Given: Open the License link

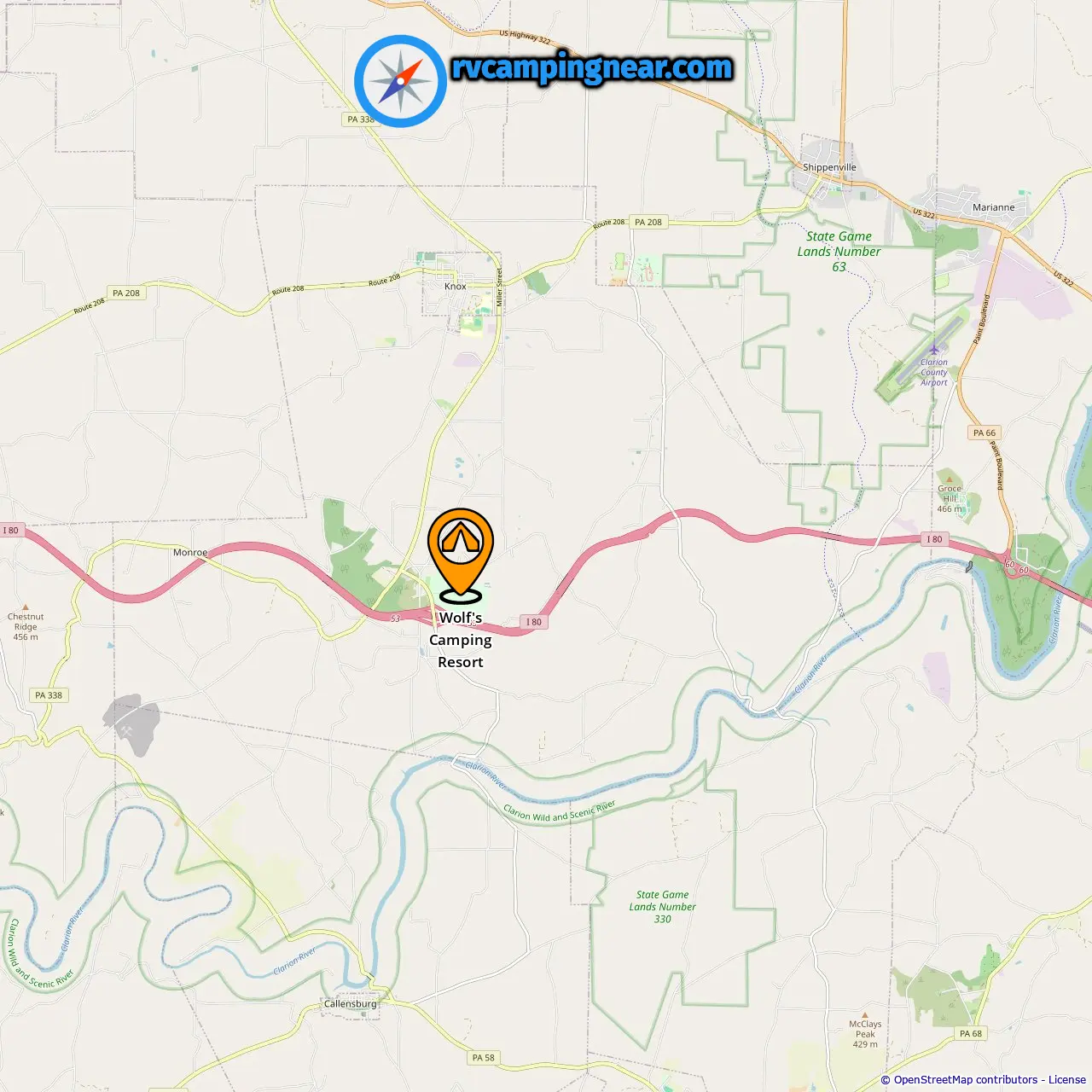Looking at the screenshot, I should 1067,1080.
